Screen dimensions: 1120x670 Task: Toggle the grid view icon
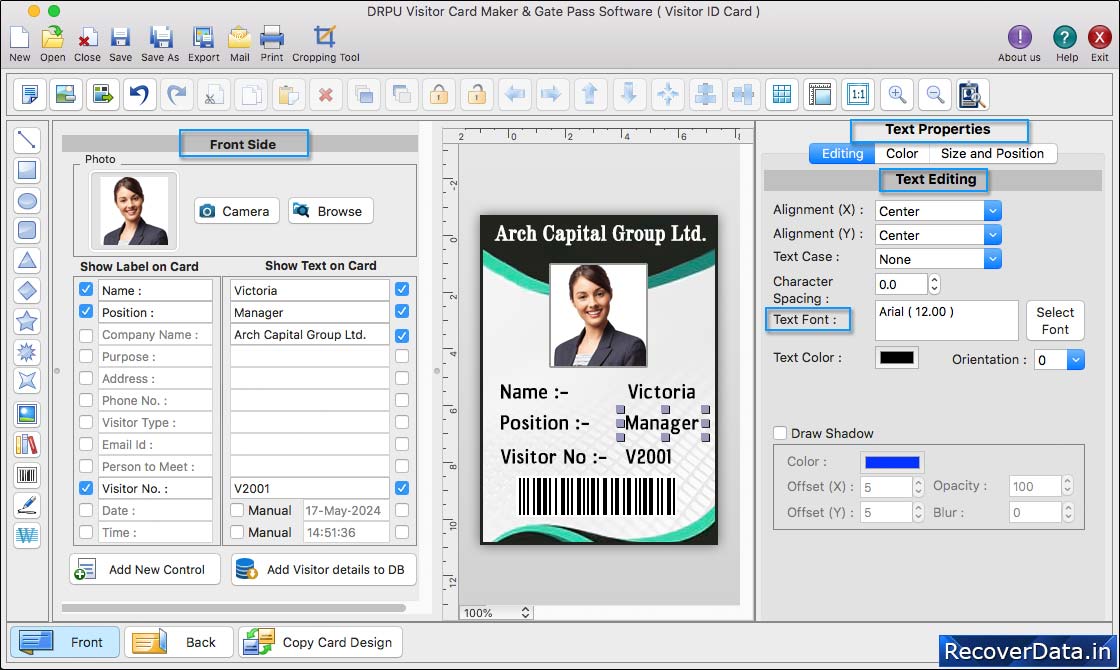pyautogui.click(x=782, y=94)
